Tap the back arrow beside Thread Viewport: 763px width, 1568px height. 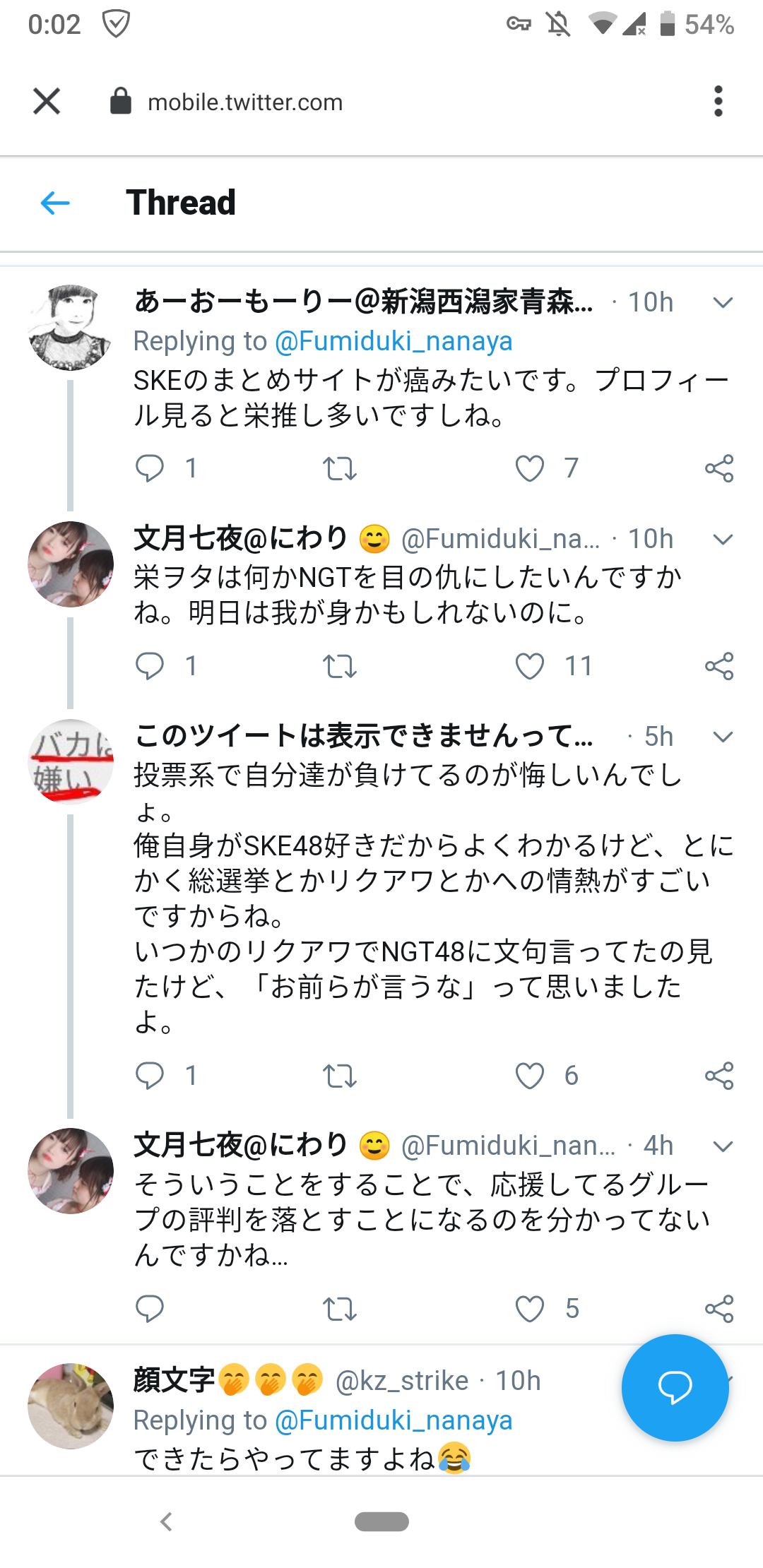click(55, 203)
